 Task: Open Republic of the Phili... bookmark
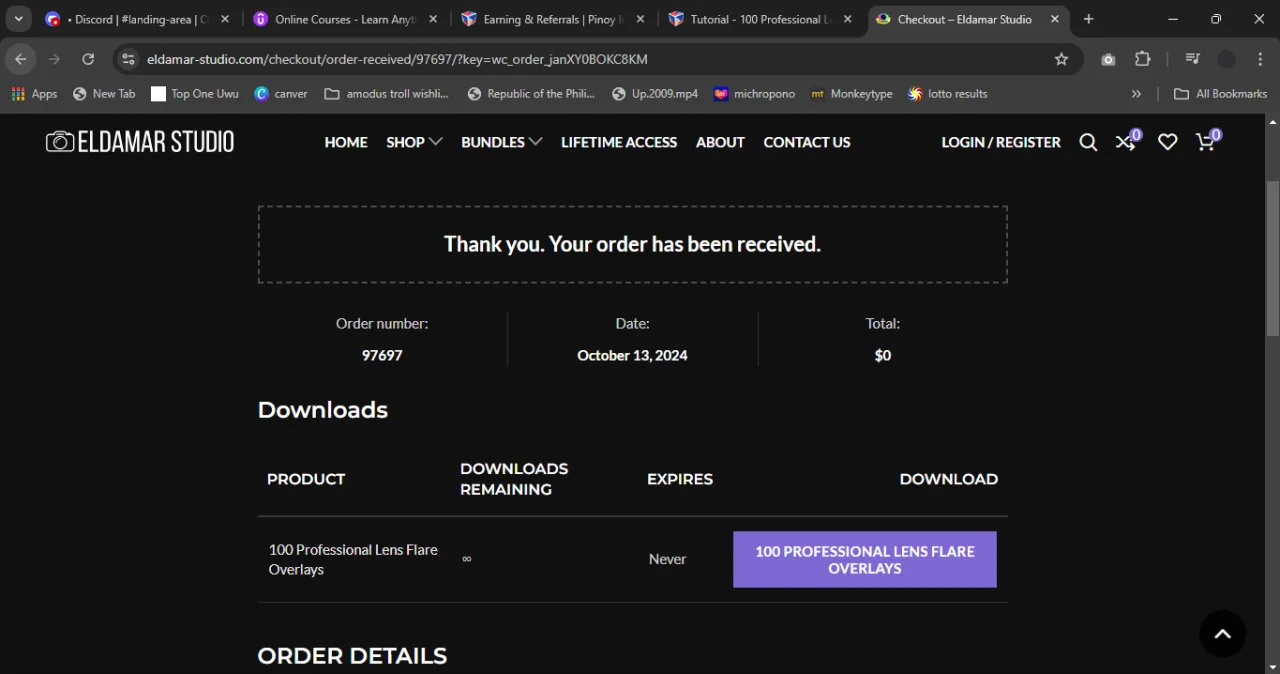tap(531, 94)
